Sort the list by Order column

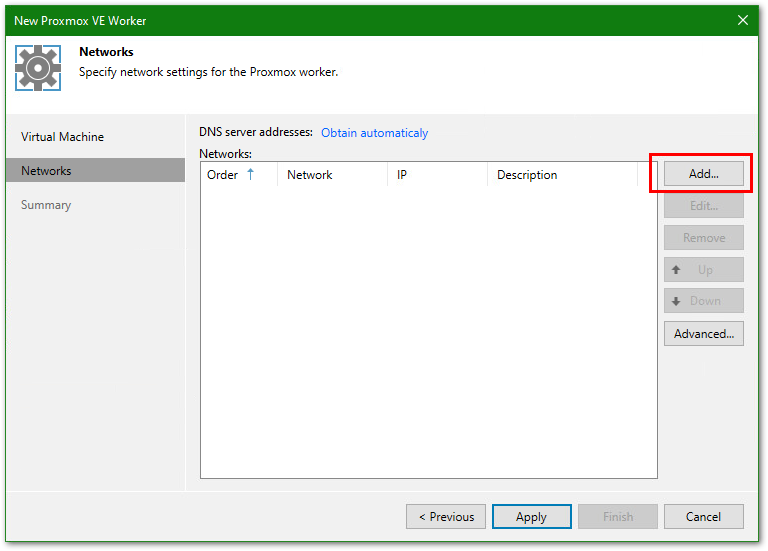pos(230,175)
